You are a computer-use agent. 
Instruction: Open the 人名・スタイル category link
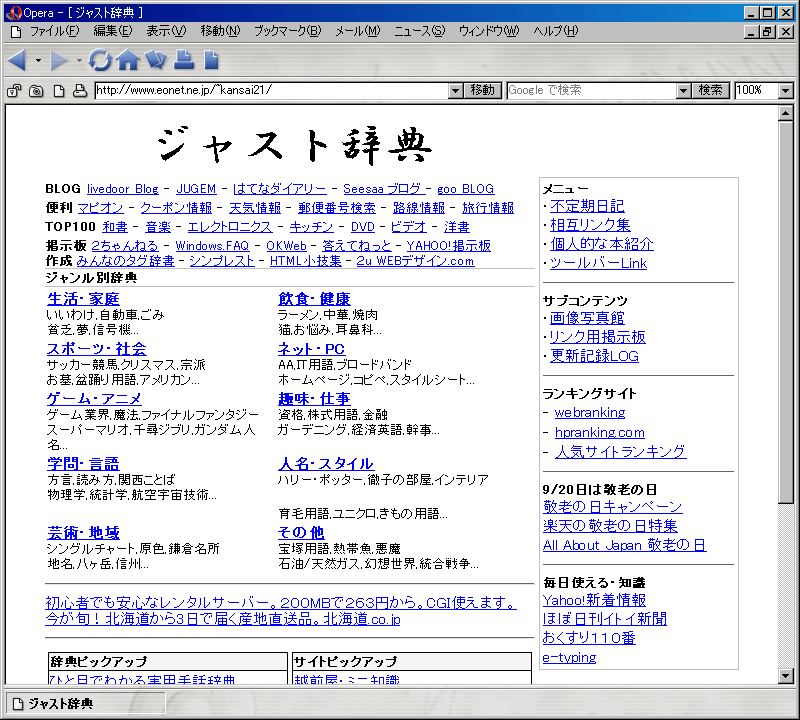pyautogui.click(x=326, y=463)
